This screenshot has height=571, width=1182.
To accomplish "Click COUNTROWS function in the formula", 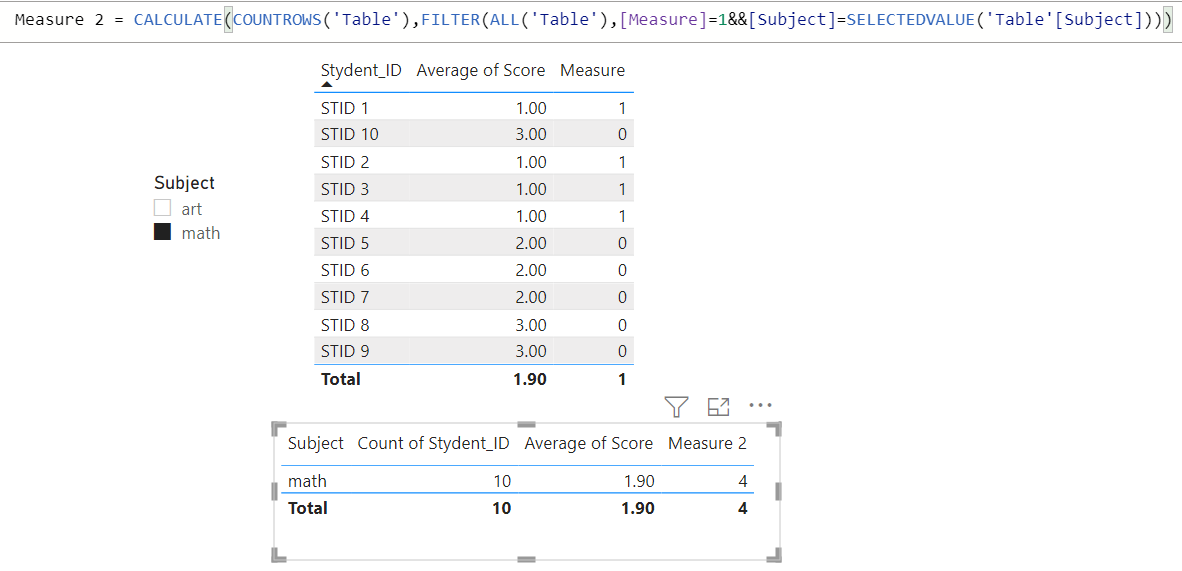I will click(x=277, y=20).
